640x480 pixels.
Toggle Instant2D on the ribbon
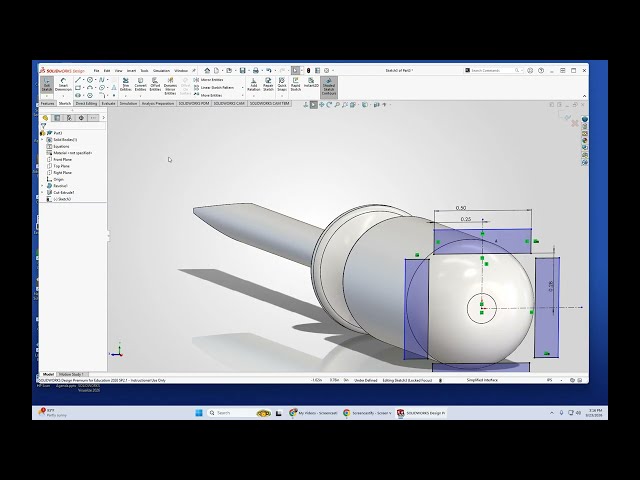point(311,83)
